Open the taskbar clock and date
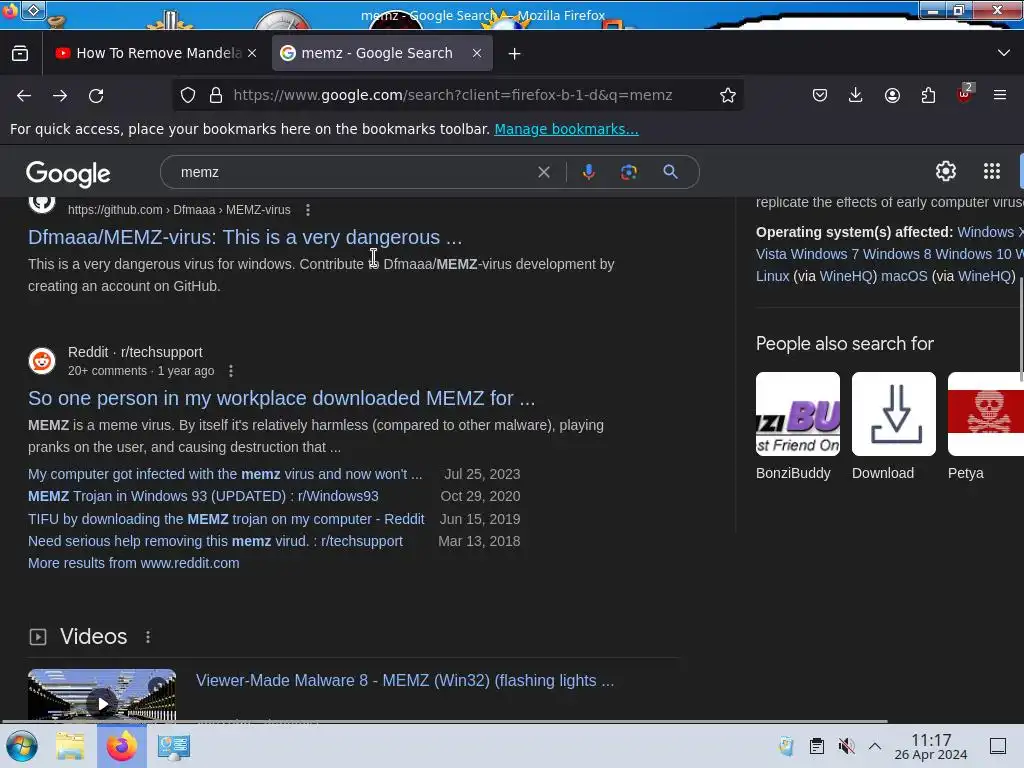 (931, 746)
